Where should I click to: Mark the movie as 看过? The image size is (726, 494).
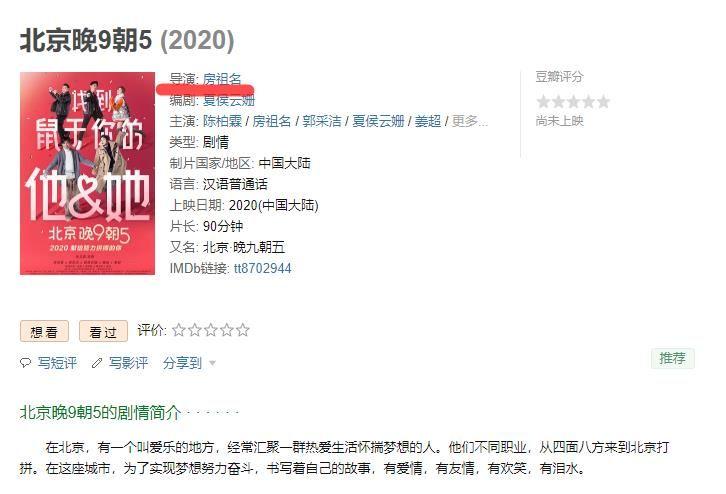[103, 331]
